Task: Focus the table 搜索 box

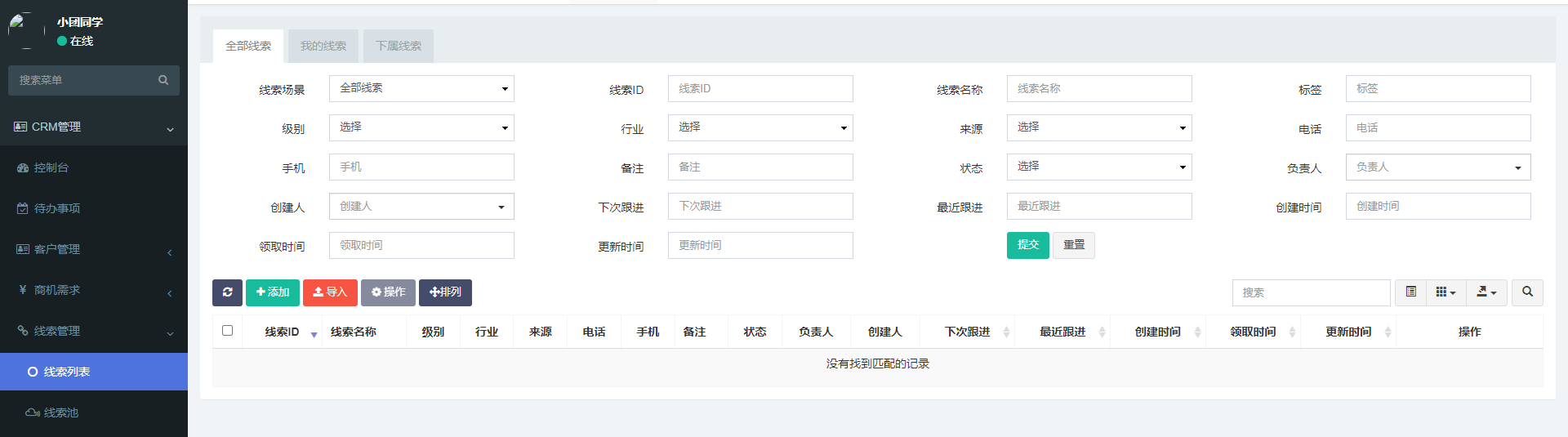Action: click(1311, 292)
